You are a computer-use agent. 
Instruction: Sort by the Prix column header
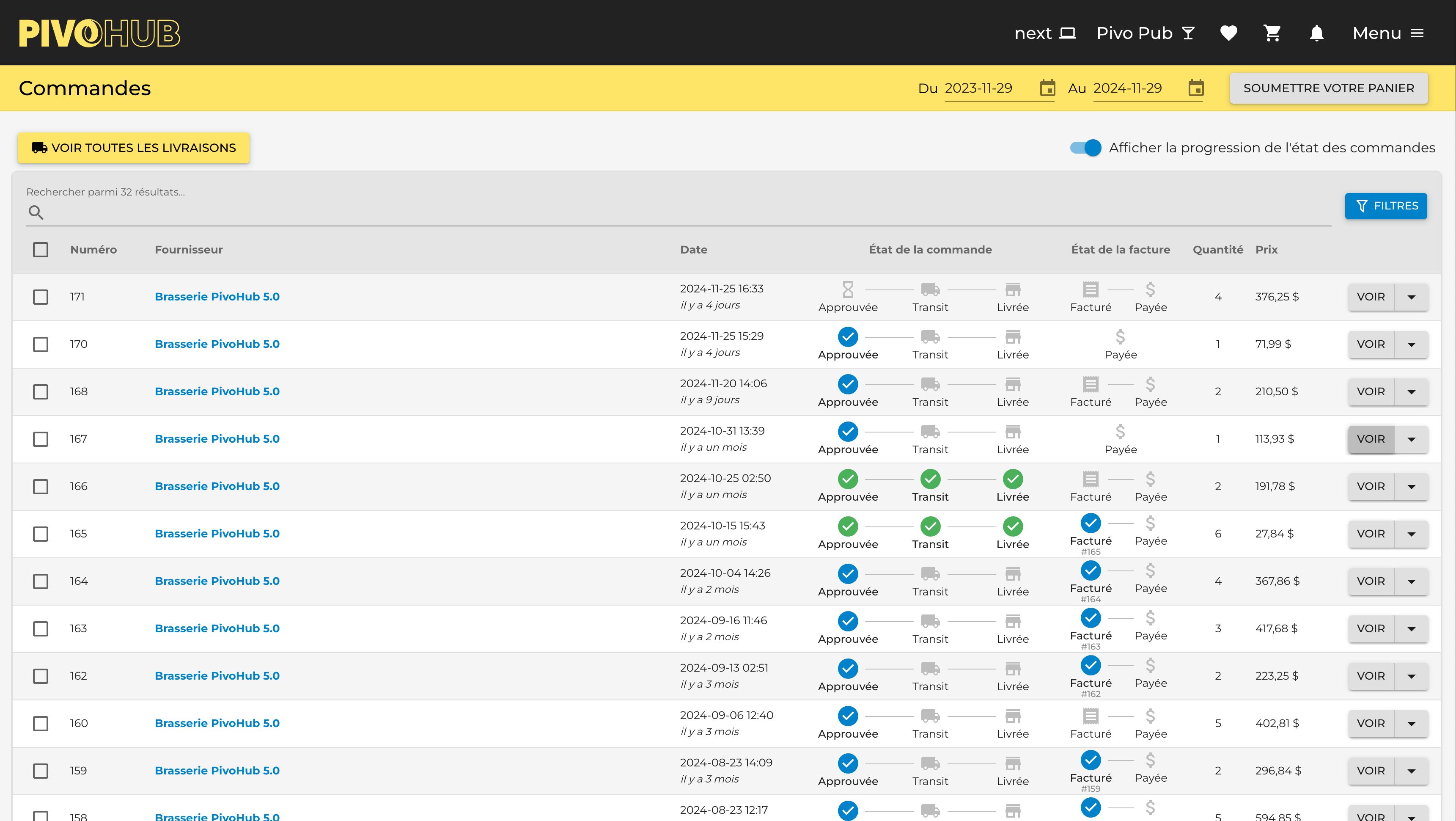point(1266,249)
